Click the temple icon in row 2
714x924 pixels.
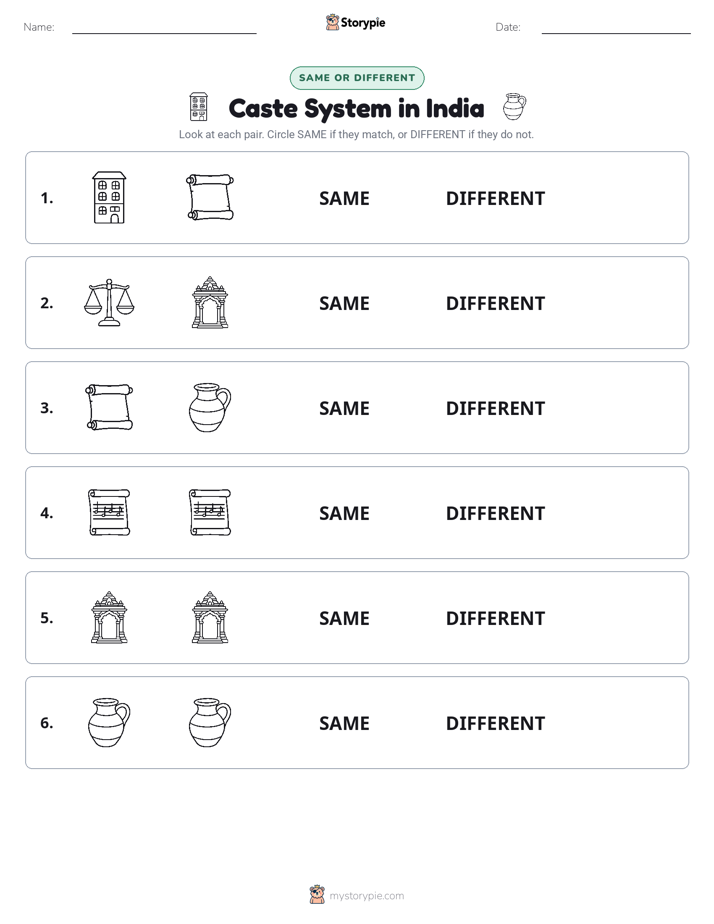point(210,302)
